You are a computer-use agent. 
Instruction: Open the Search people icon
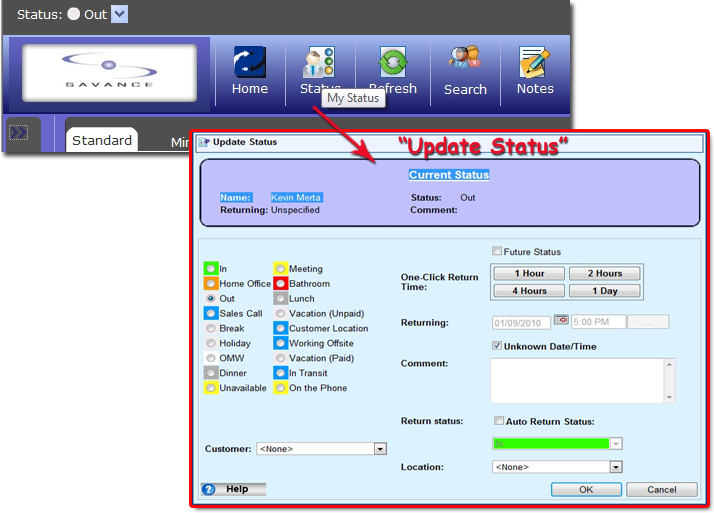(x=465, y=62)
